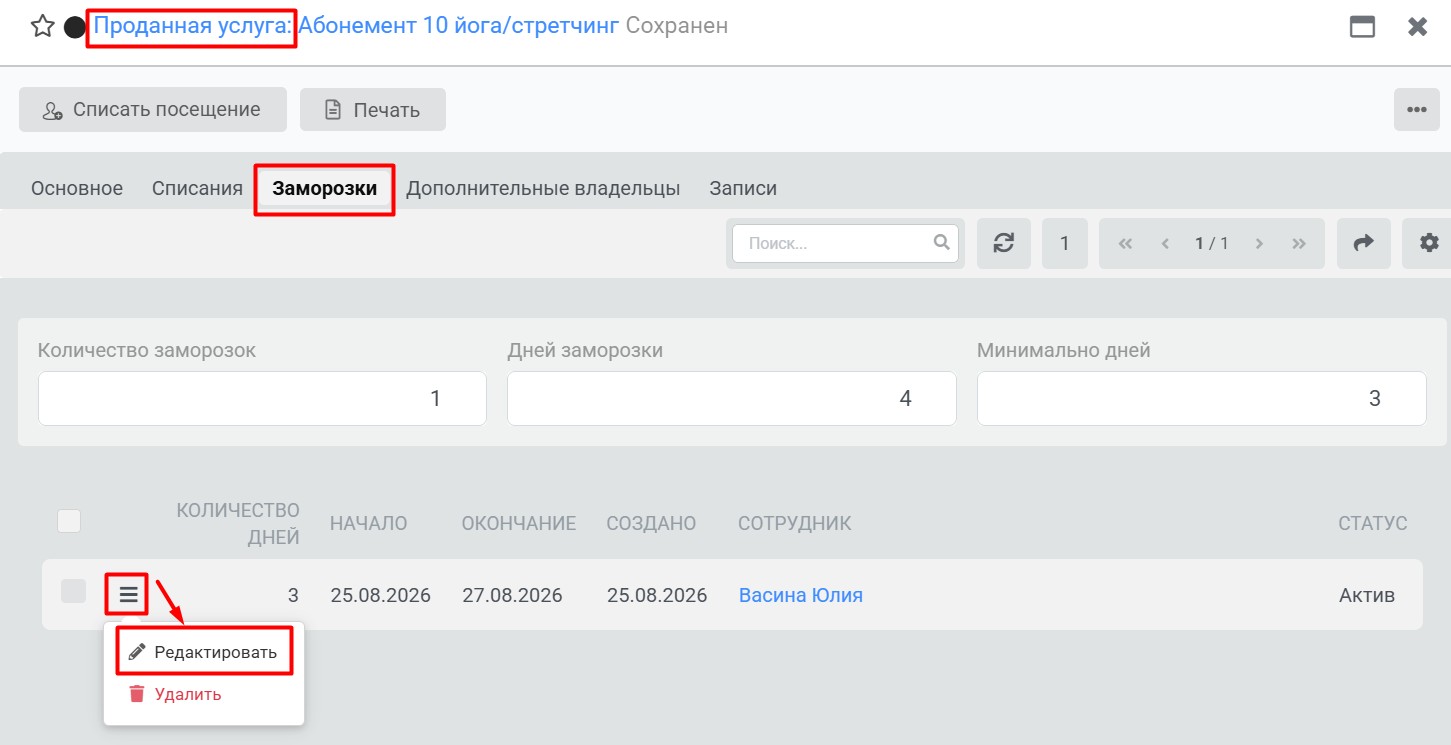Click the Количество дней column header
This screenshot has width=1451, height=745.
pyautogui.click(x=238, y=524)
